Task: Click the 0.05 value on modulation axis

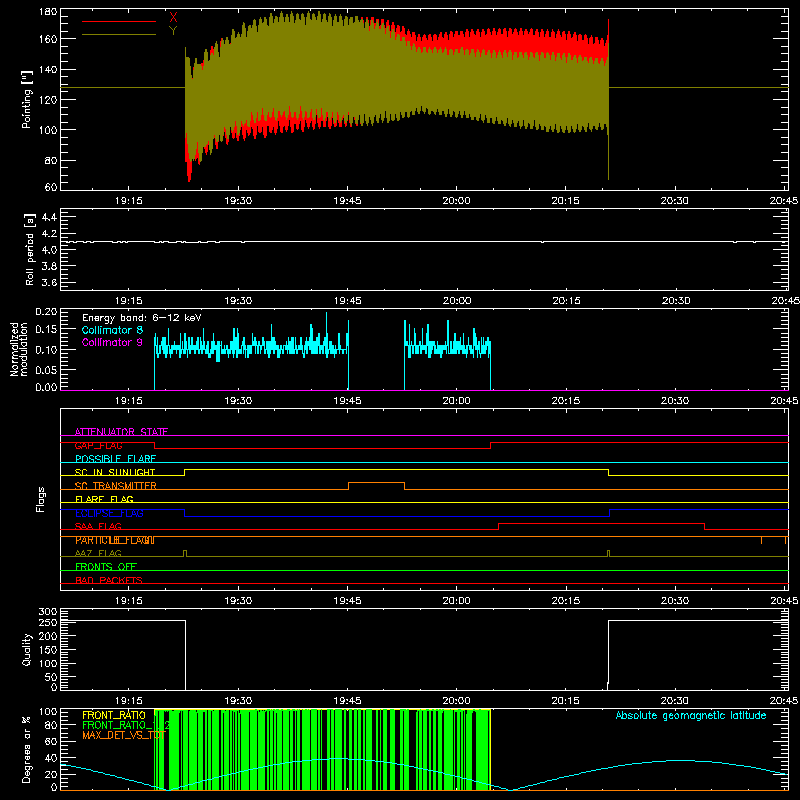Action: [x=46, y=369]
